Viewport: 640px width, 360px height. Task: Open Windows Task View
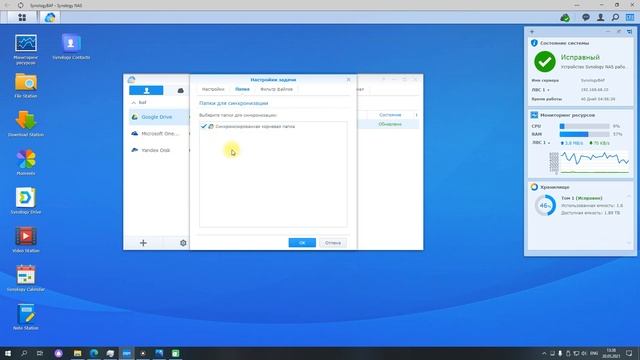pyautogui.click(x=40, y=353)
